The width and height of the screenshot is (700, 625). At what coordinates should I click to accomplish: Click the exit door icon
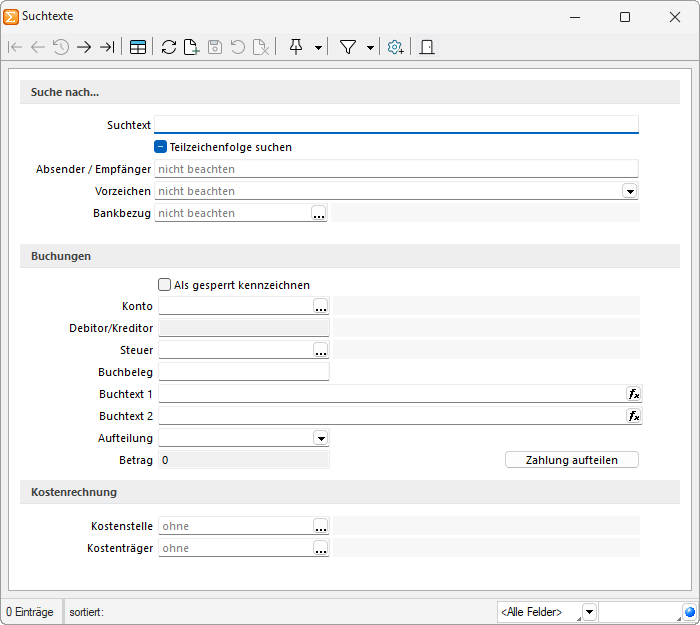pos(427,47)
